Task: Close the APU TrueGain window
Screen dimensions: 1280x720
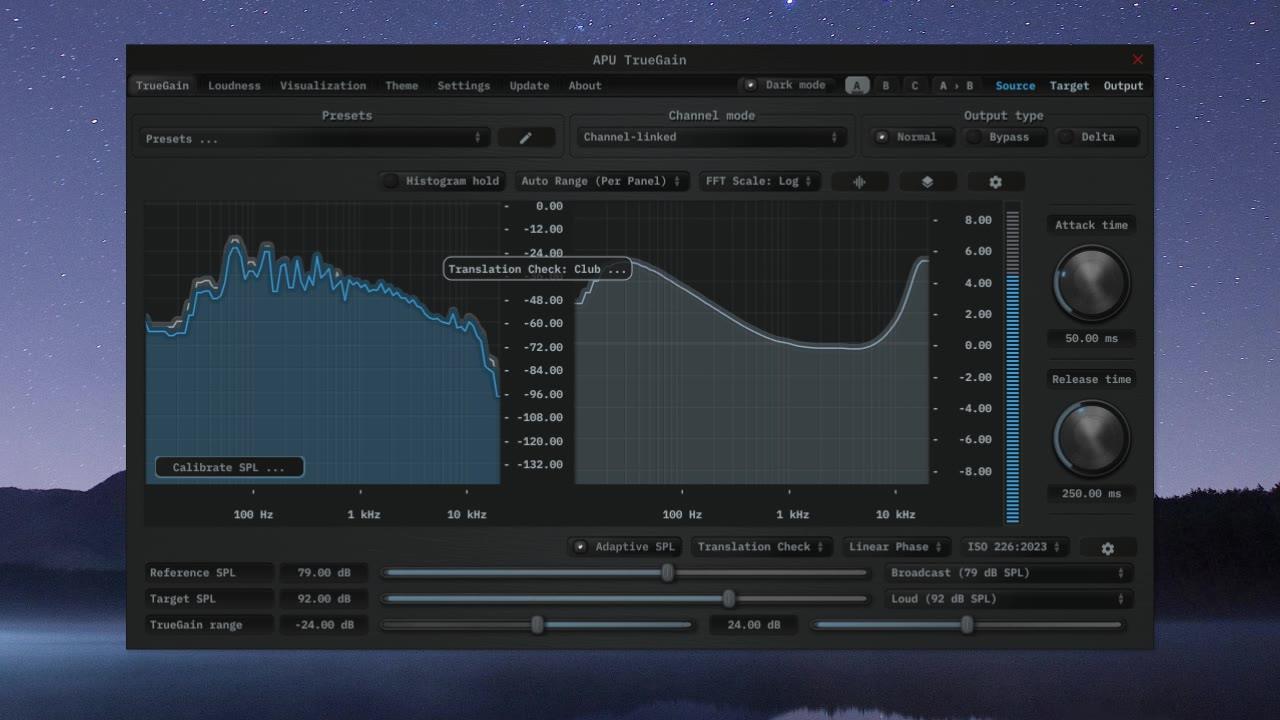Action: coord(1137,60)
